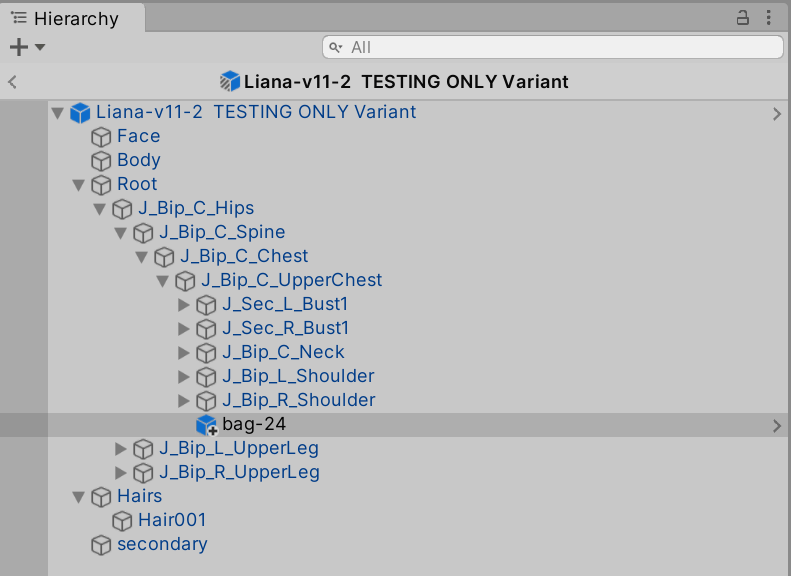The height and width of the screenshot is (576, 791).
Task: Click the prefab variant icon in header bar
Action: click(x=230, y=82)
